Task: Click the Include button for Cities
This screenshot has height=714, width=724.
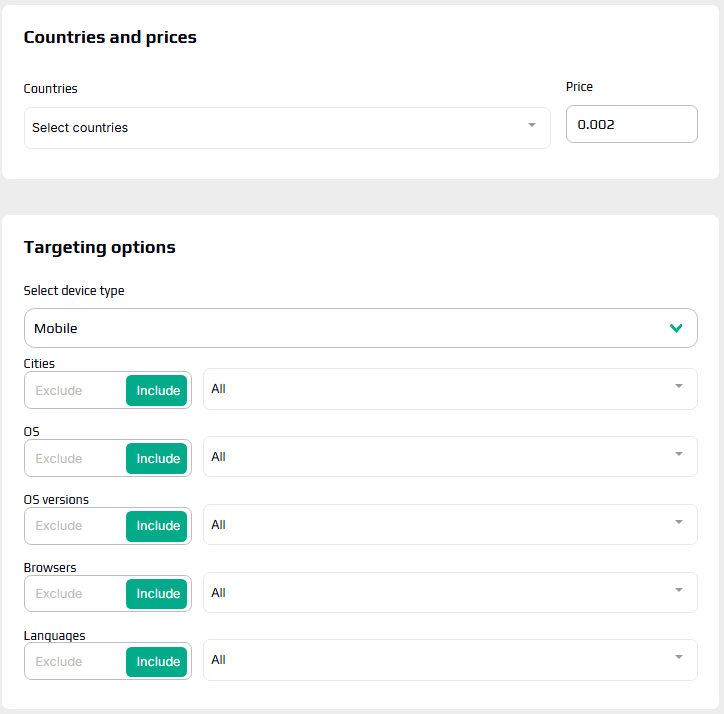Action: [158, 390]
